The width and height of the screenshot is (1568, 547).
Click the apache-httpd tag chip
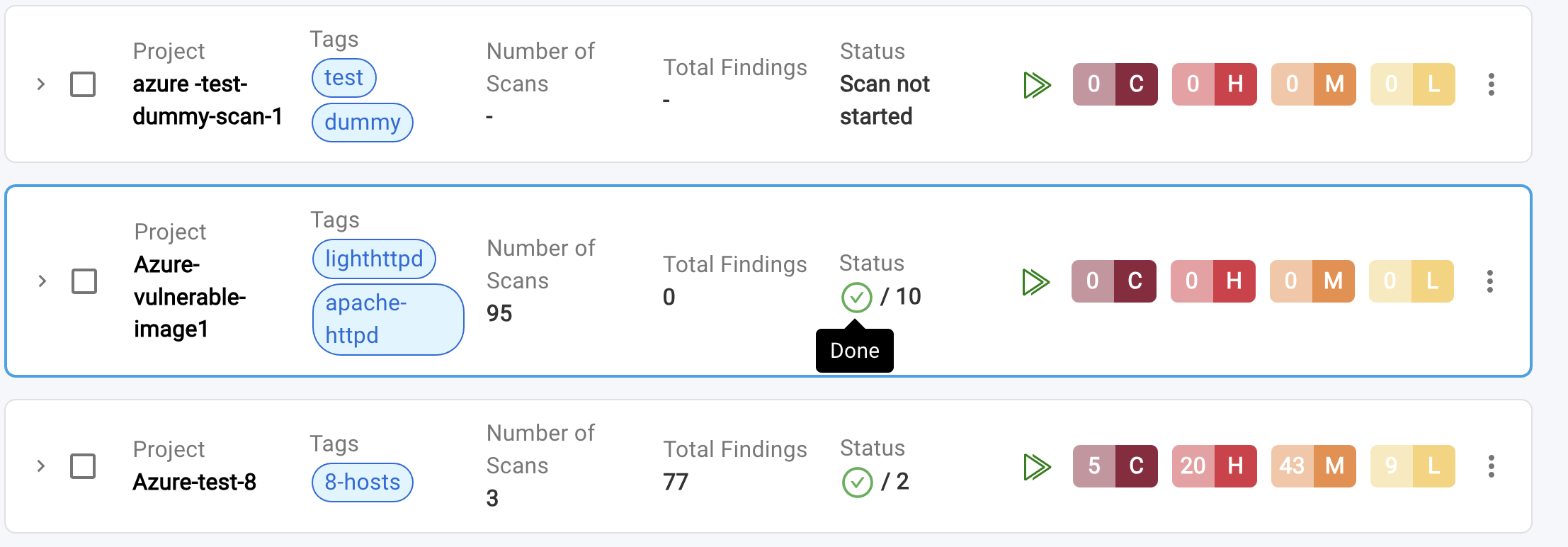coord(387,320)
